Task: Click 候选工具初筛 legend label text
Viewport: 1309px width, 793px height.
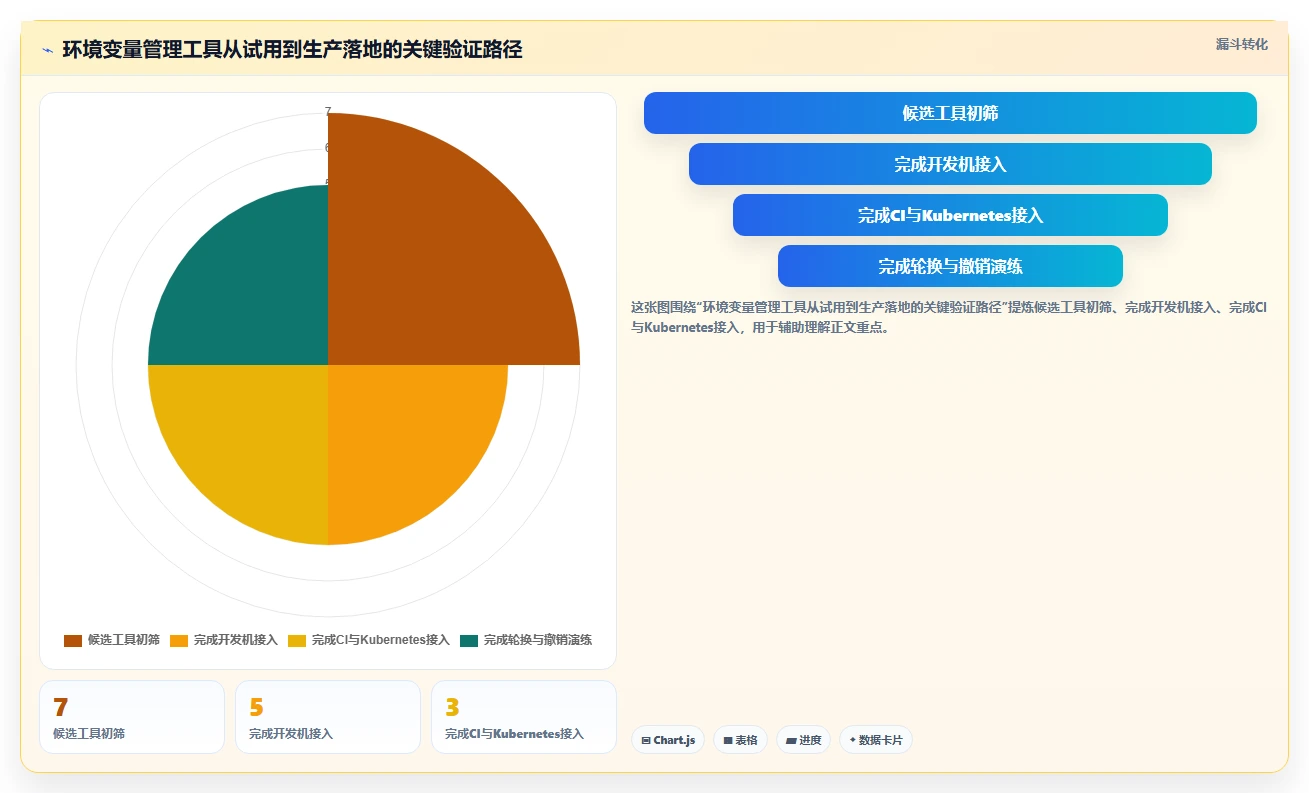Action: click(124, 640)
